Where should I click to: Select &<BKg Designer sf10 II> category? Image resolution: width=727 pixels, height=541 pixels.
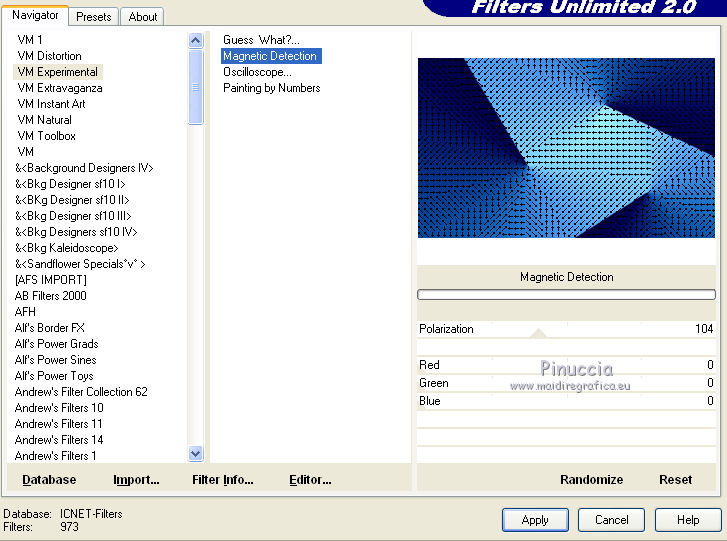72,200
